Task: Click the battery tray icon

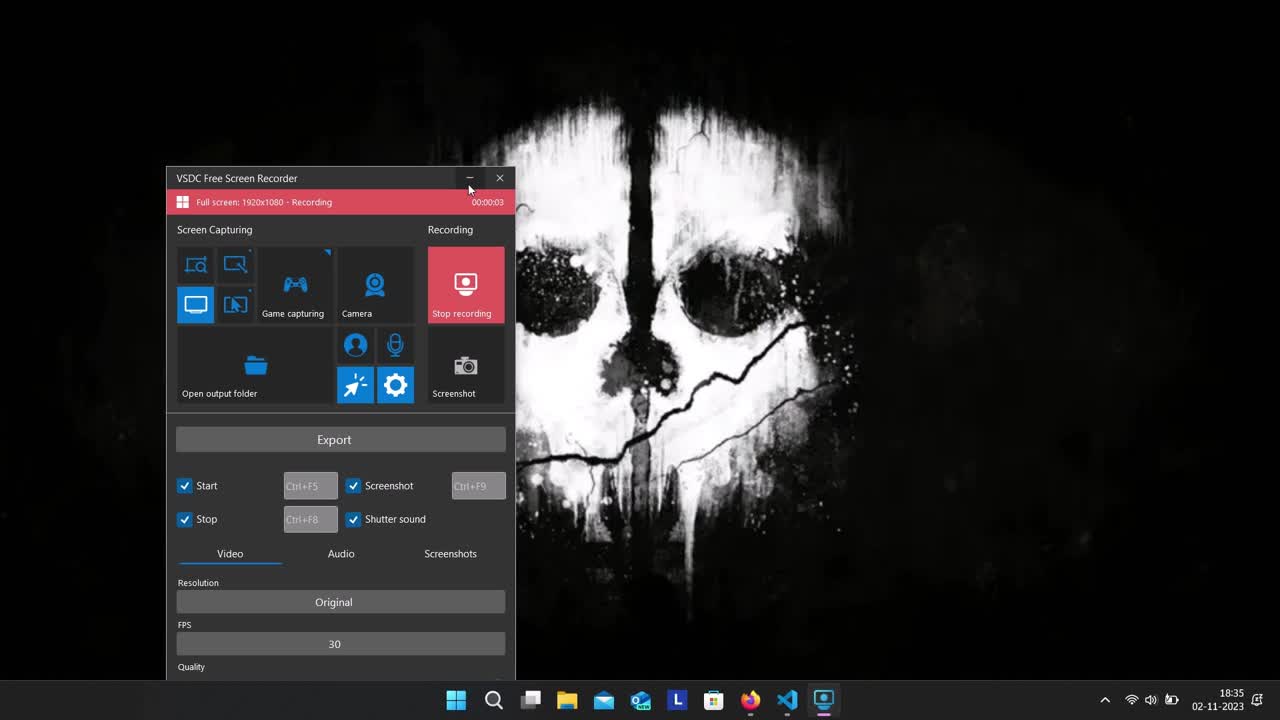Action: click(x=1172, y=700)
